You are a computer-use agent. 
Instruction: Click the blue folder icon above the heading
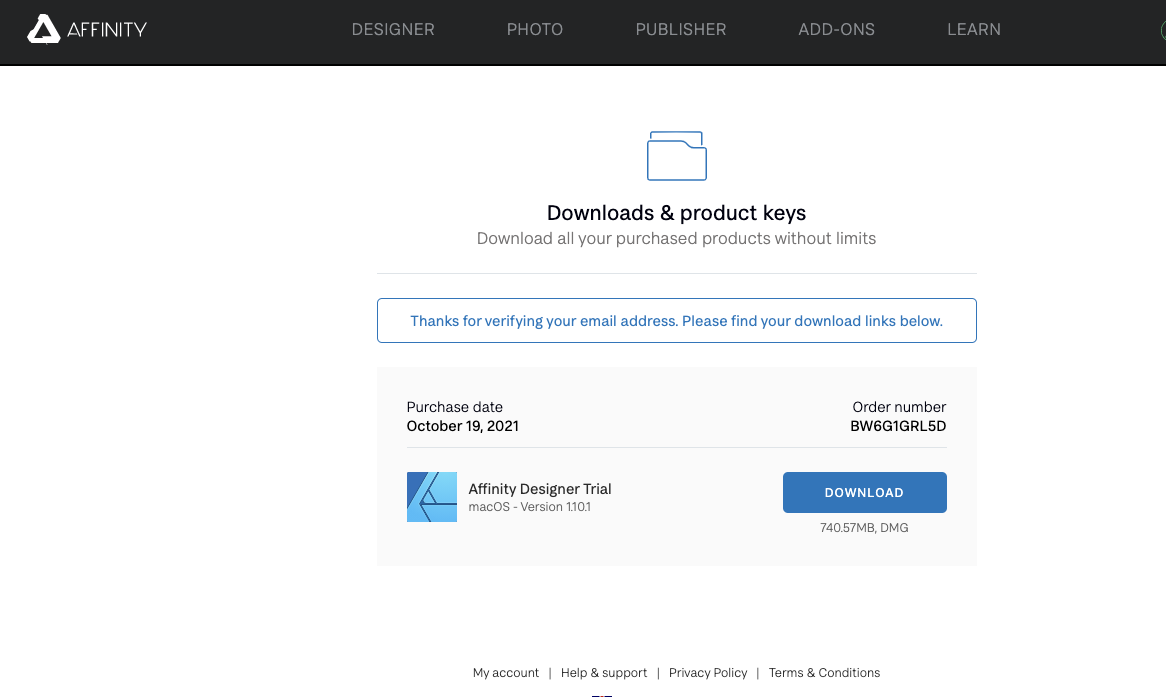[x=676, y=155]
